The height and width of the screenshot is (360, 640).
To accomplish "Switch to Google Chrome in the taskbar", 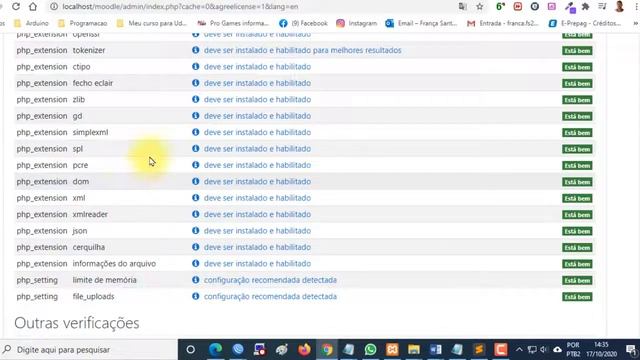I will click(327, 350).
